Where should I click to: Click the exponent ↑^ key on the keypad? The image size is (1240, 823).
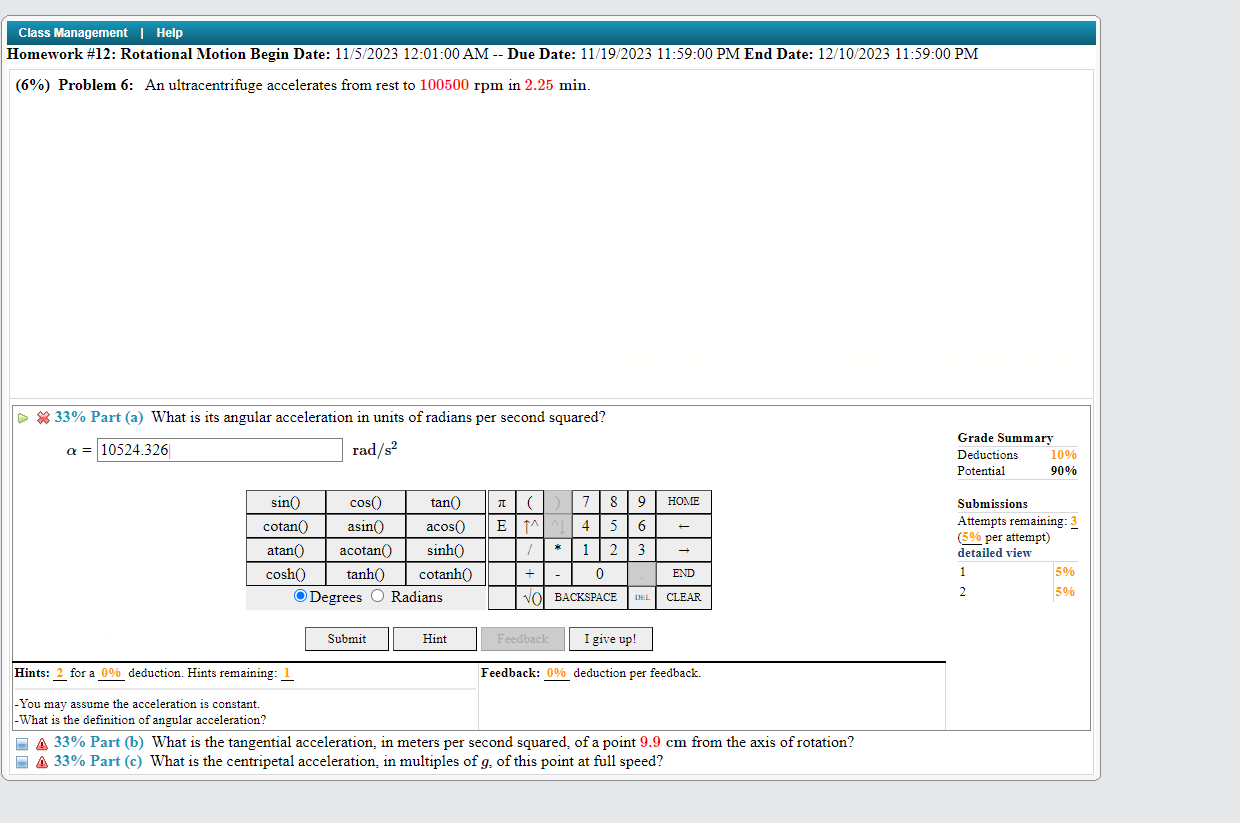(x=529, y=525)
